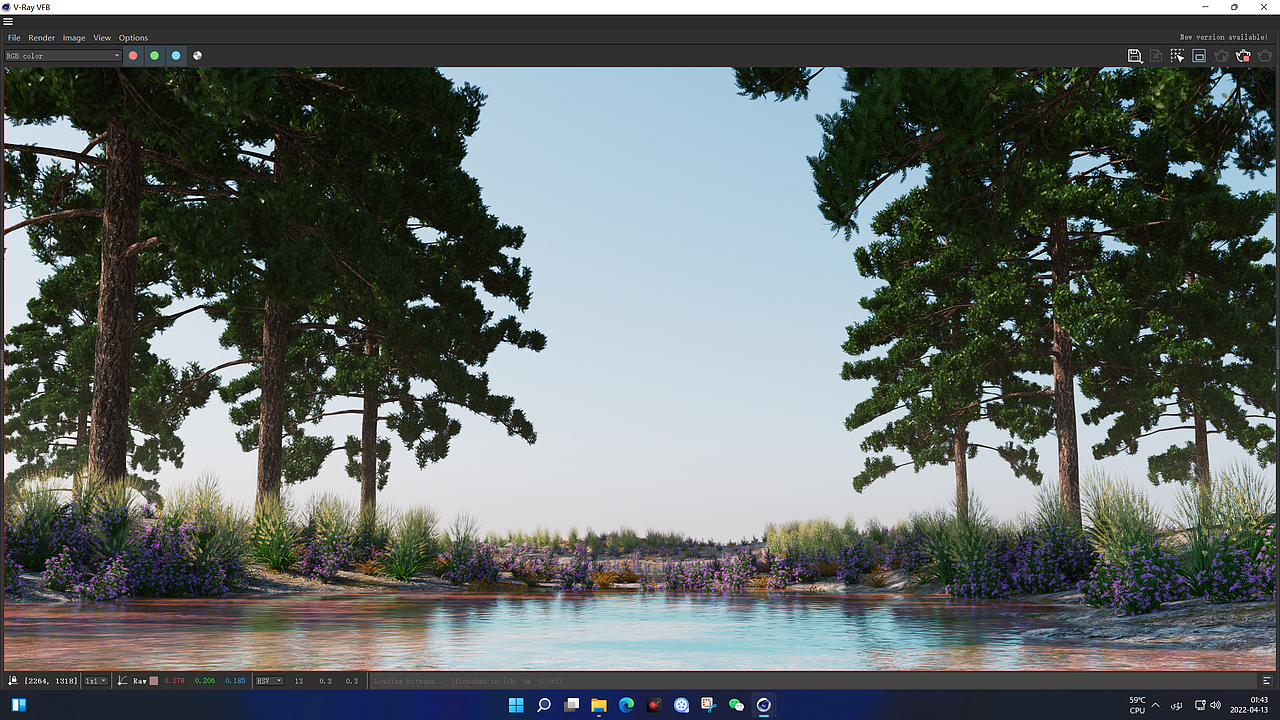Activate the region render tool

pyautogui.click(x=1199, y=56)
